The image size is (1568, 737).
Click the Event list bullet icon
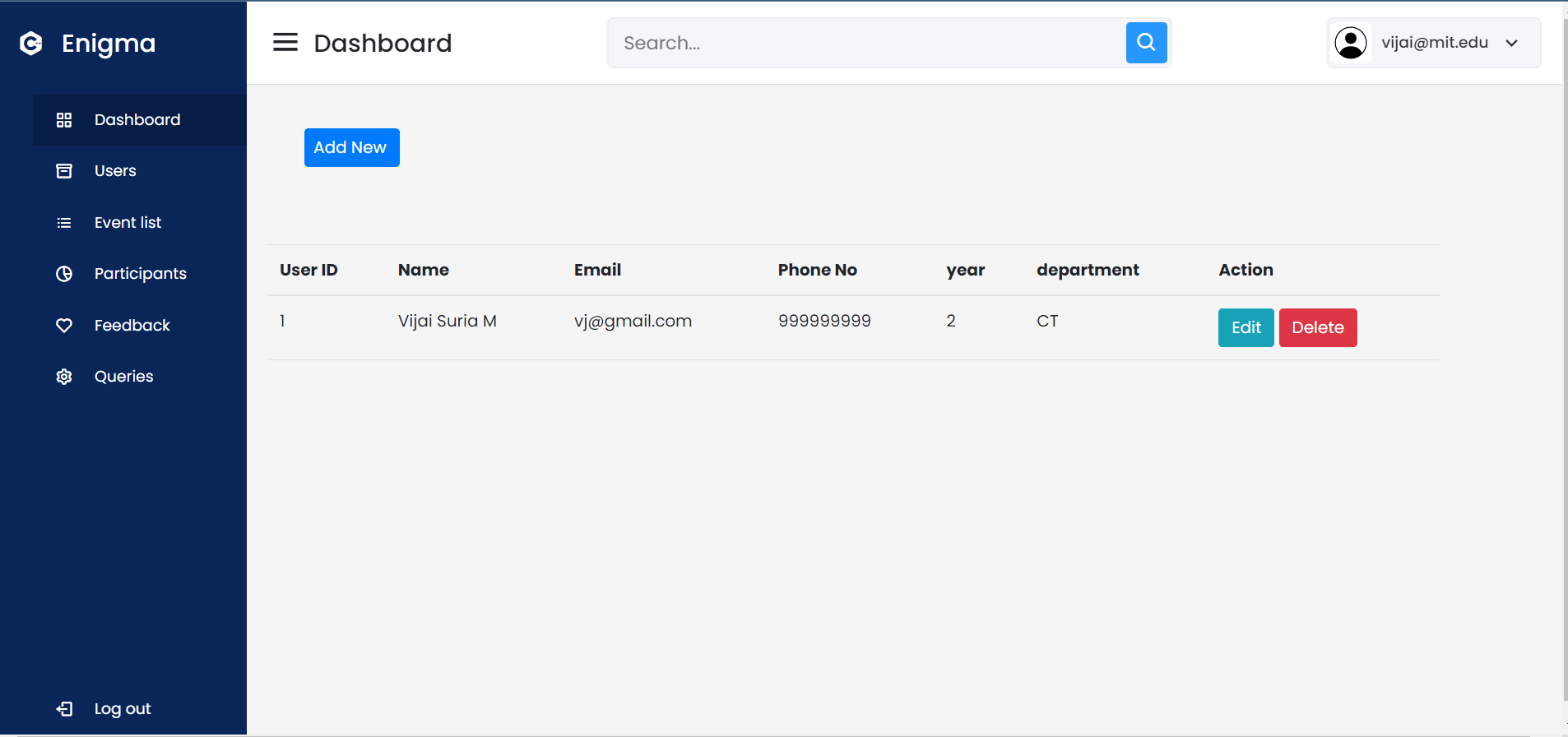(64, 223)
